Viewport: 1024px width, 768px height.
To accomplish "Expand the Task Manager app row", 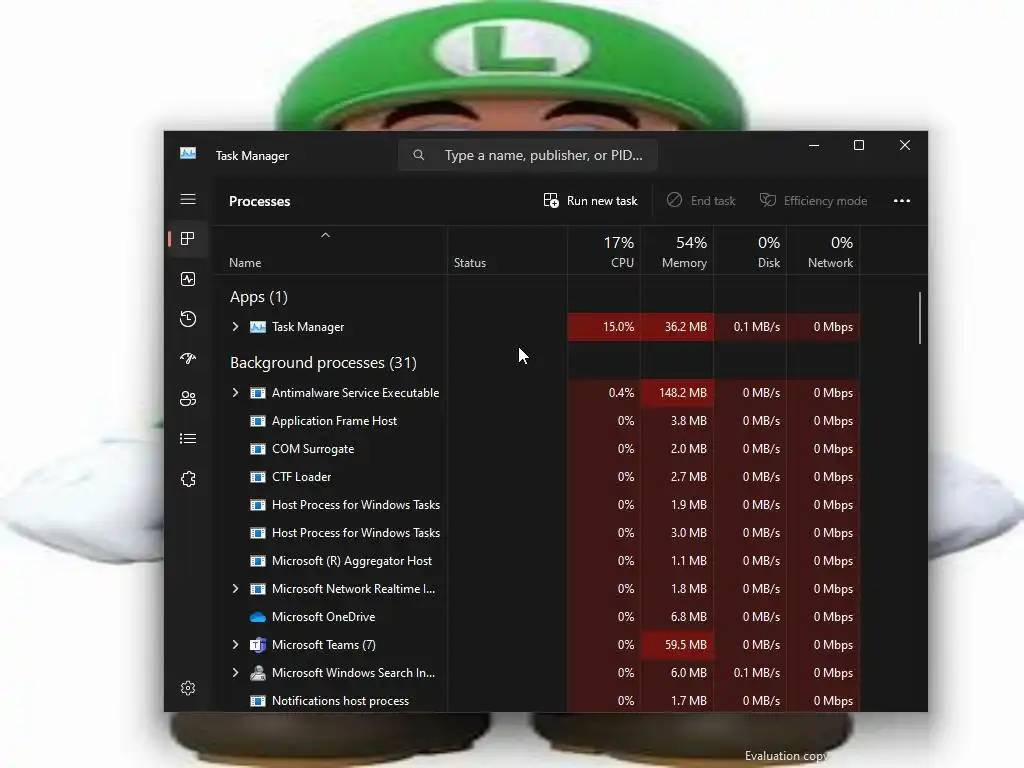I will (x=235, y=327).
